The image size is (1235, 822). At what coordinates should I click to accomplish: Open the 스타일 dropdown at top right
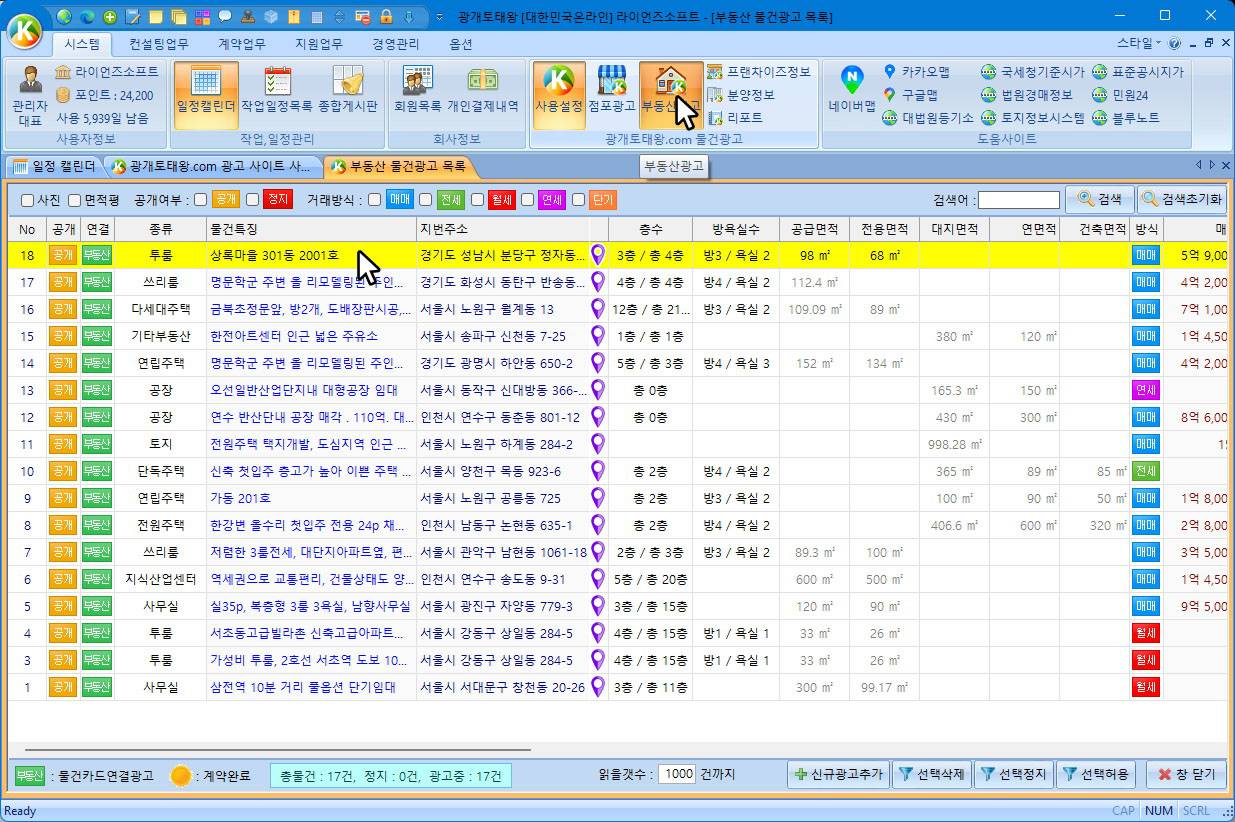pos(1138,44)
